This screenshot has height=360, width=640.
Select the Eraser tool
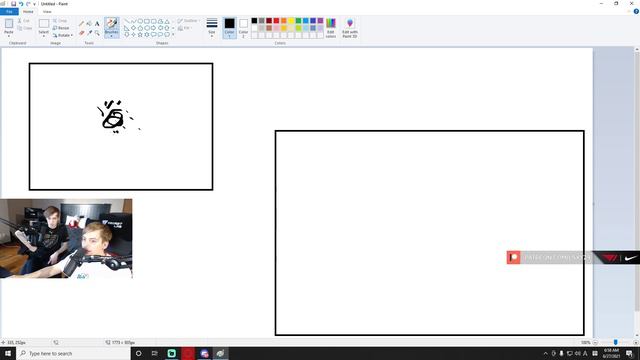coord(81,33)
